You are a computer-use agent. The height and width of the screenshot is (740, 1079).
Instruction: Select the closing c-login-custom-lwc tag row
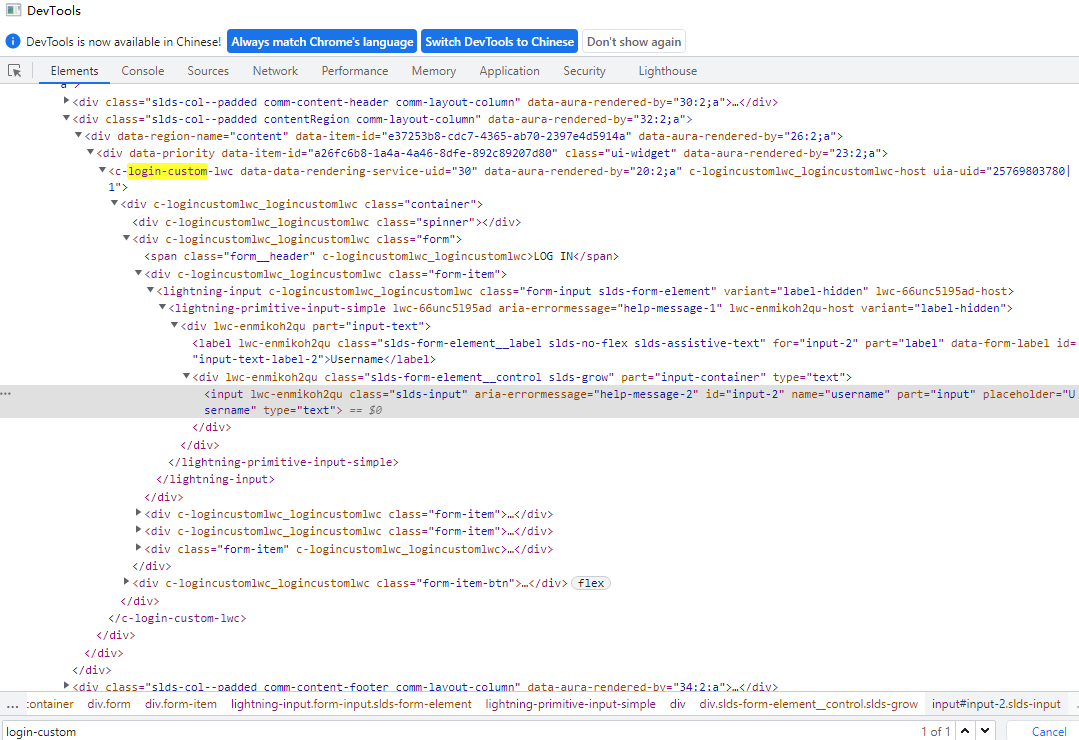pos(178,618)
